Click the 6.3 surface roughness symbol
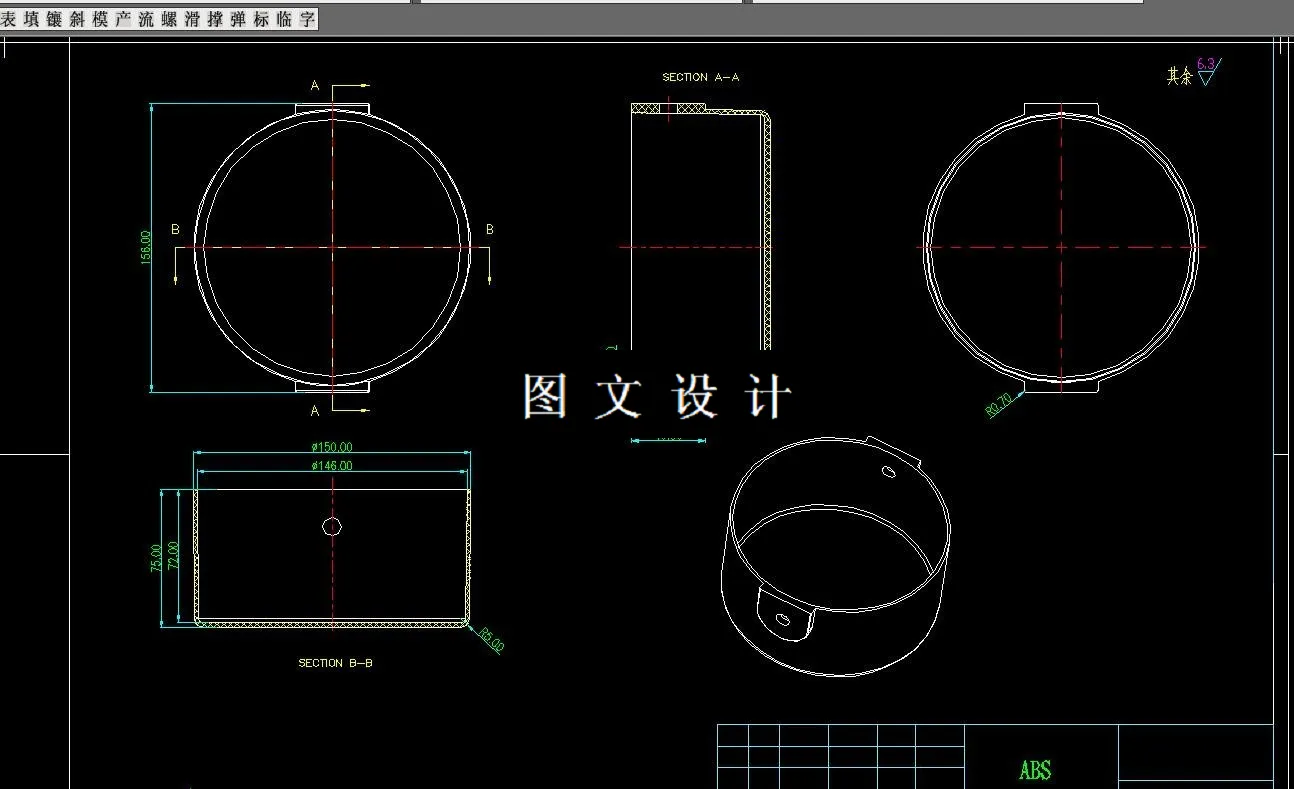The width and height of the screenshot is (1294, 789). (x=1207, y=72)
